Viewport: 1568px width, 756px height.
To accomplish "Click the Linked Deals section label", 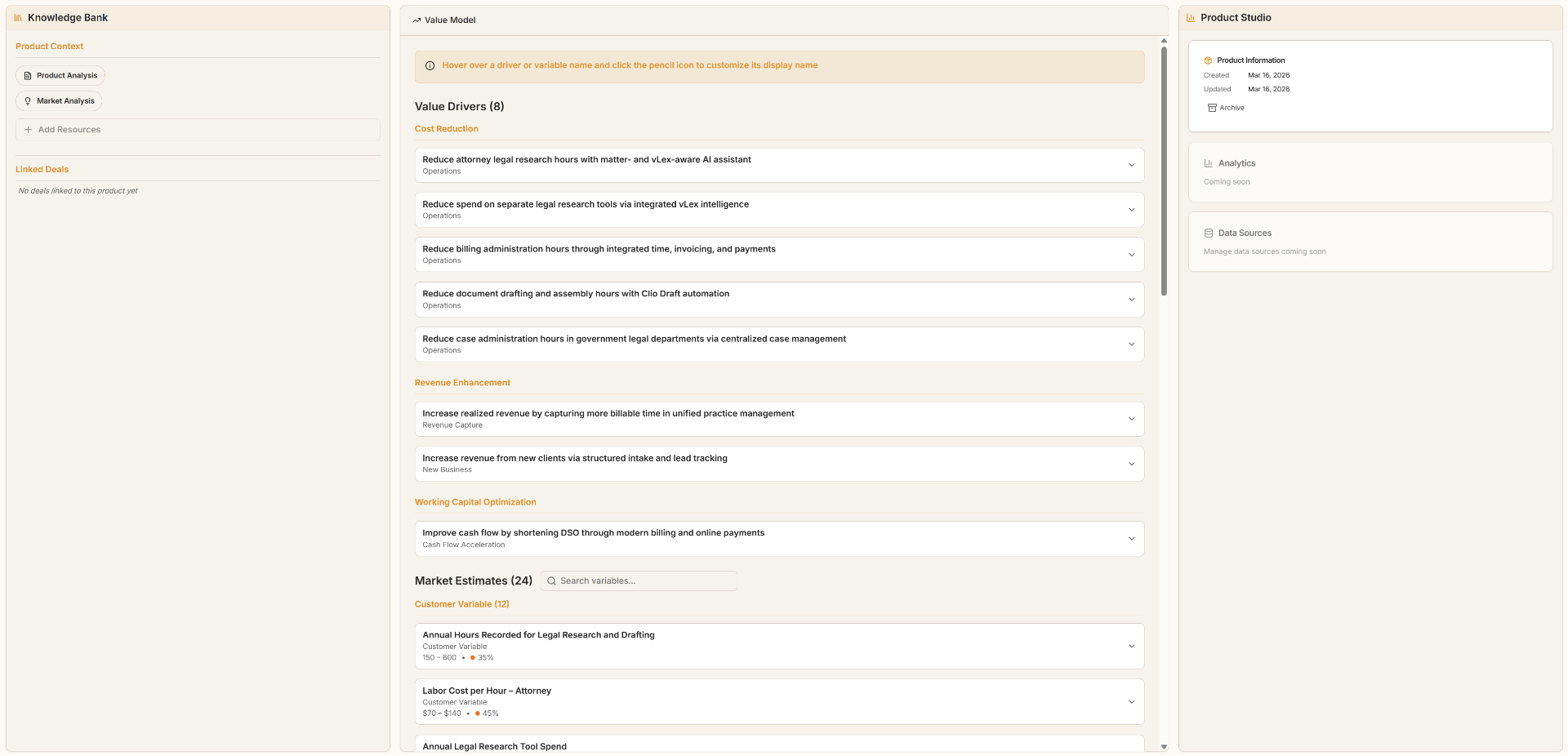I will click(42, 170).
